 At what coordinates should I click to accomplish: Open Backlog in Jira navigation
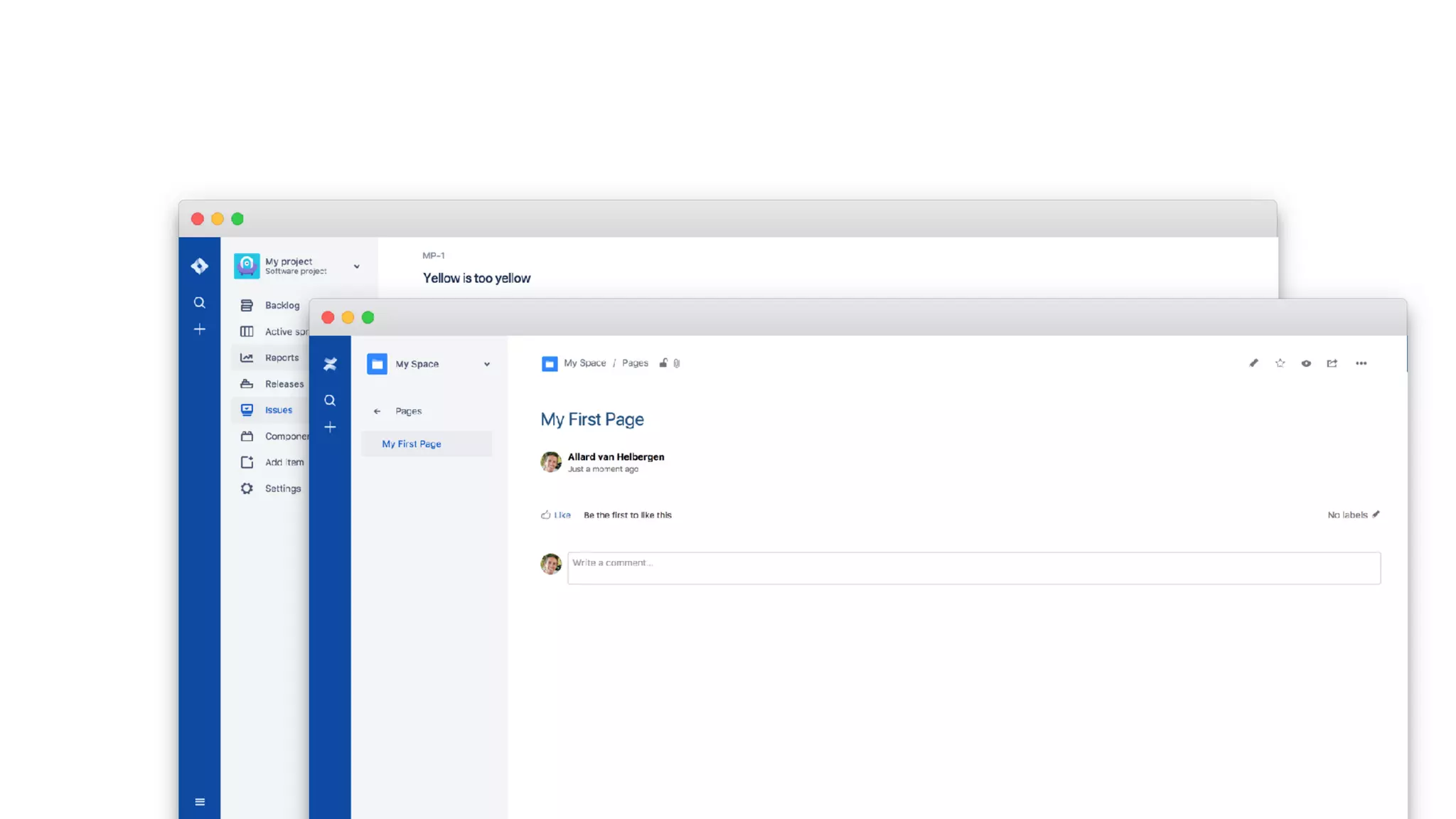(x=282, y=305)
